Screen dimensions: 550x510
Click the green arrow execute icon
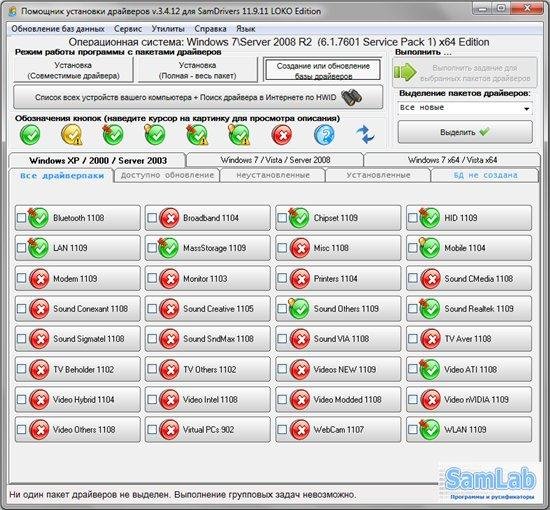[x=405, y=72]
